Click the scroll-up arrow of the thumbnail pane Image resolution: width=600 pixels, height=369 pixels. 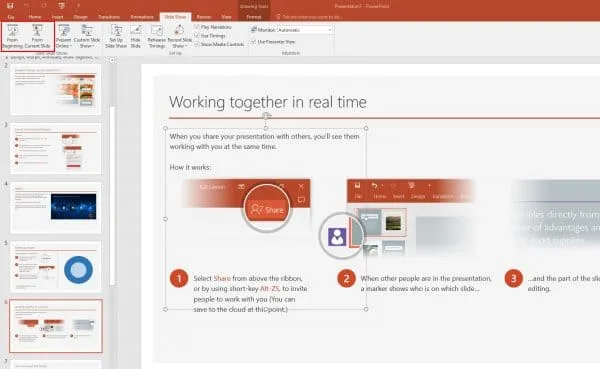tap(112, 60)
